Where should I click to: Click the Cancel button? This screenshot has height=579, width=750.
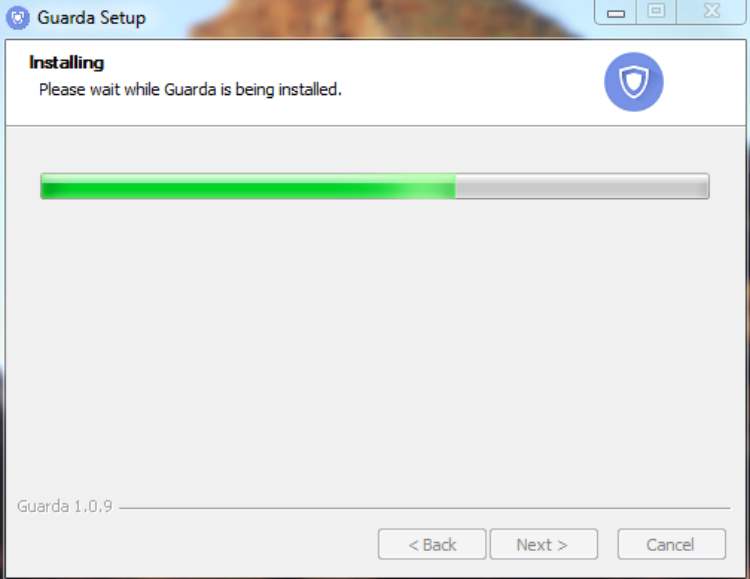671,544
